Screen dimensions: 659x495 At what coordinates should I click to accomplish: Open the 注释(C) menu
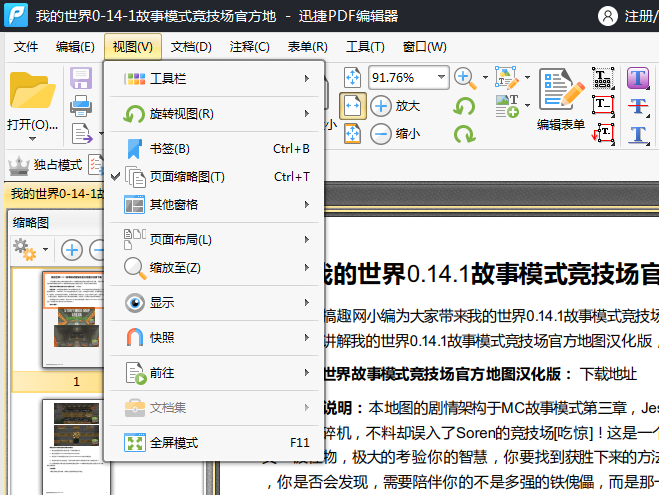click(x=249, y=47)
